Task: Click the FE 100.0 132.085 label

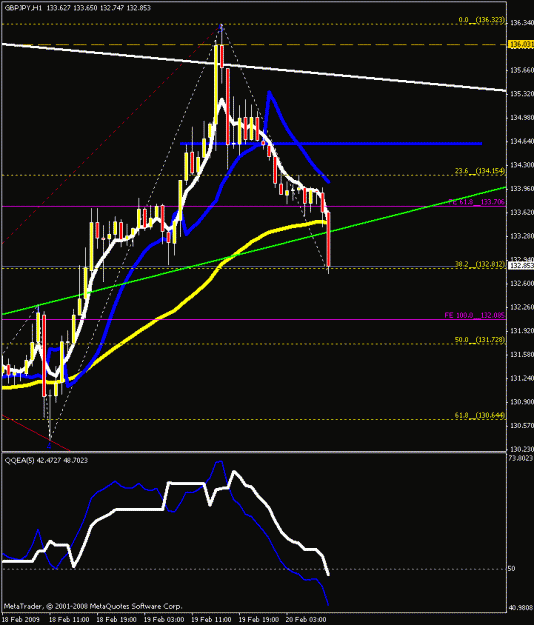Action: [x=475, y=315]
